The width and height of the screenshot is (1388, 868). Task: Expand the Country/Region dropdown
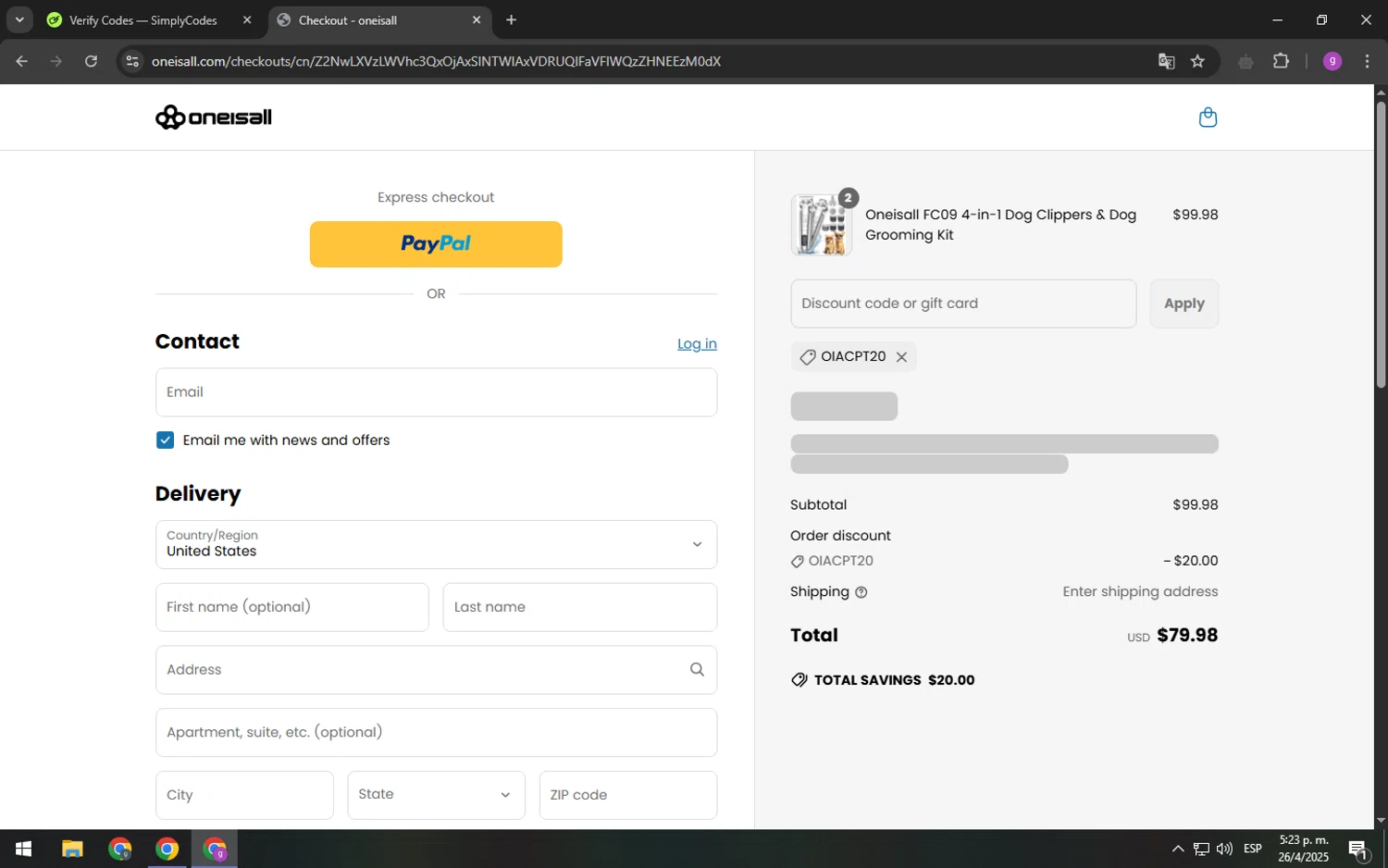coord(436,544)
